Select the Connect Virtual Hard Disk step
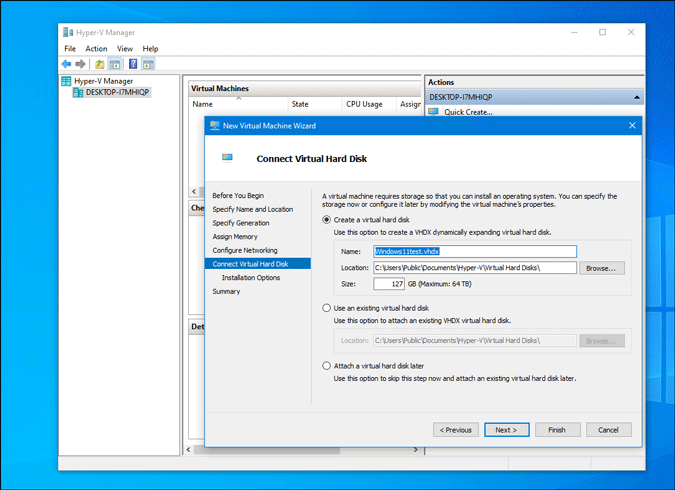 (x=257, y=264)
